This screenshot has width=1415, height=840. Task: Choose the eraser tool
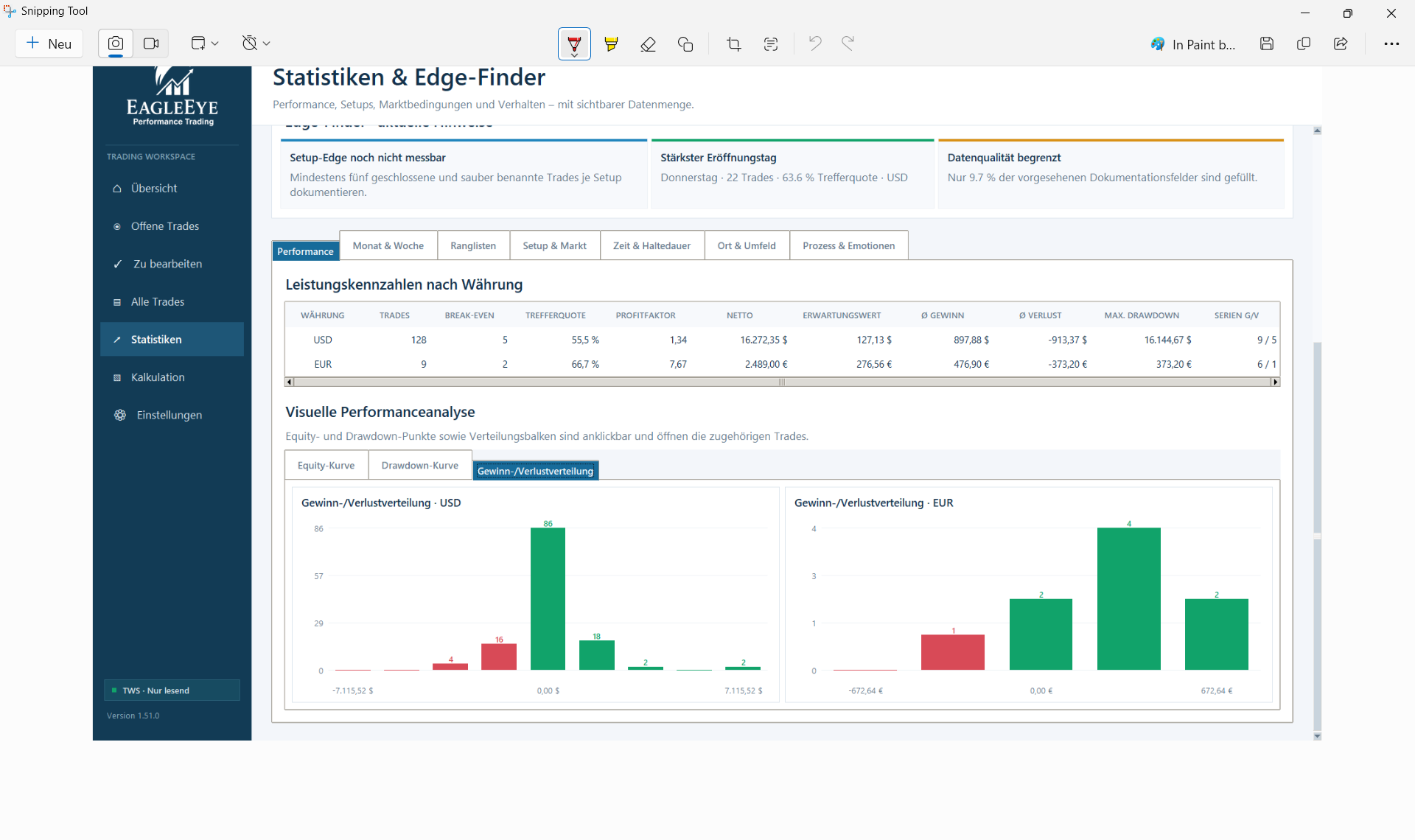tap(648, 44)
